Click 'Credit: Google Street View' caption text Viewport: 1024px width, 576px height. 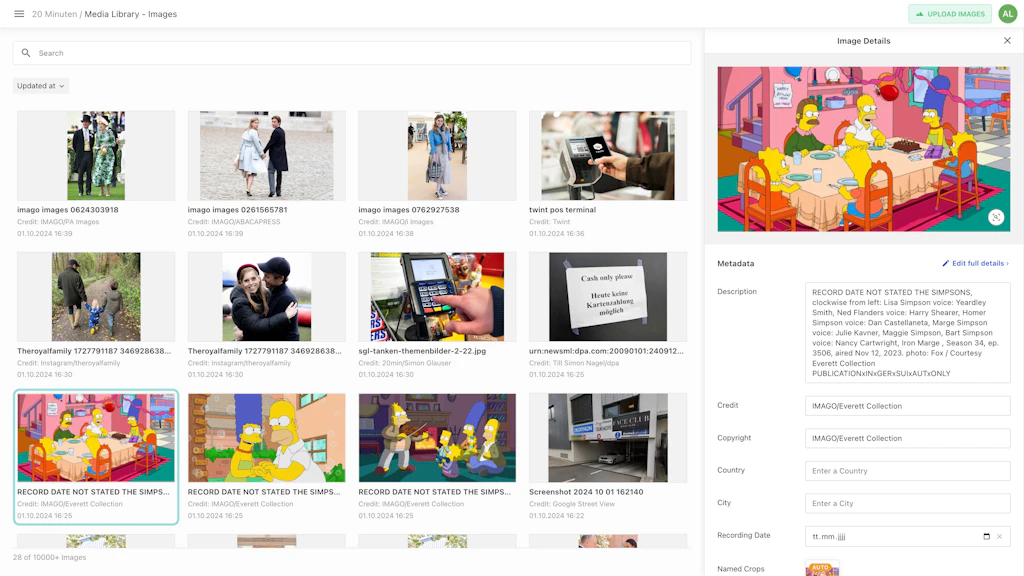[571, 504]
